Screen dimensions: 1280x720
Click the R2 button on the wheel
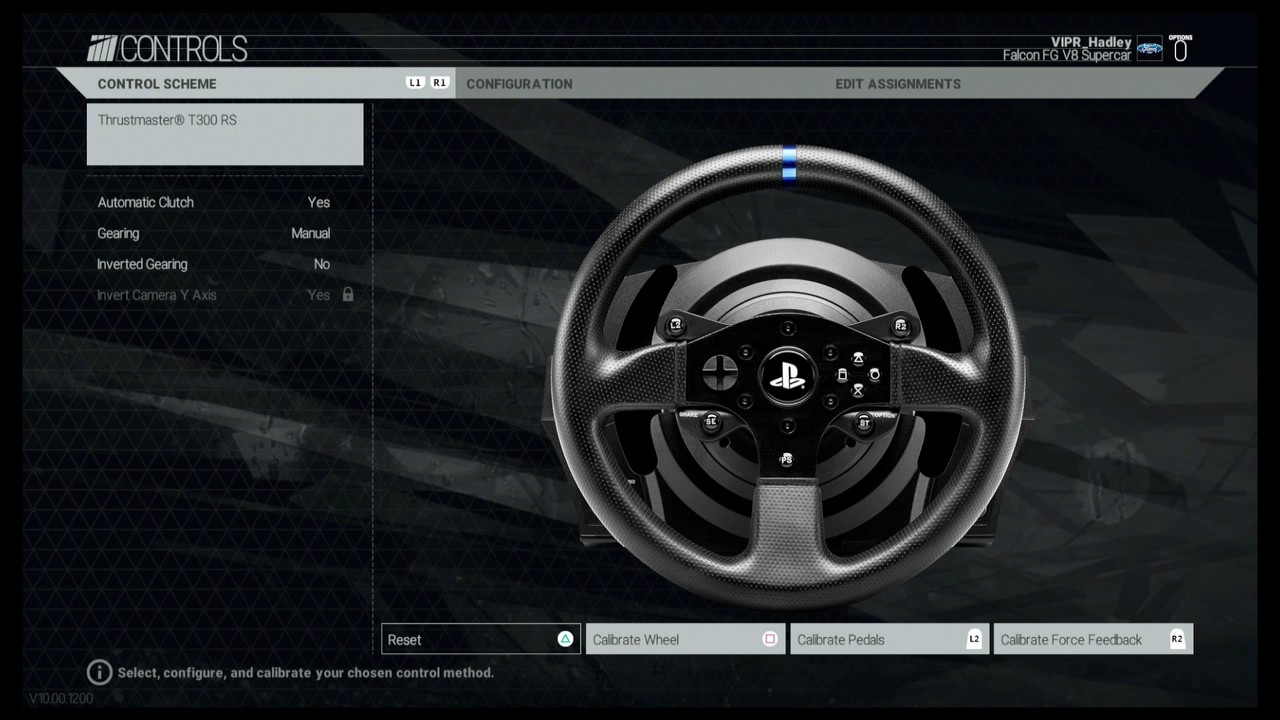[900, 325]
